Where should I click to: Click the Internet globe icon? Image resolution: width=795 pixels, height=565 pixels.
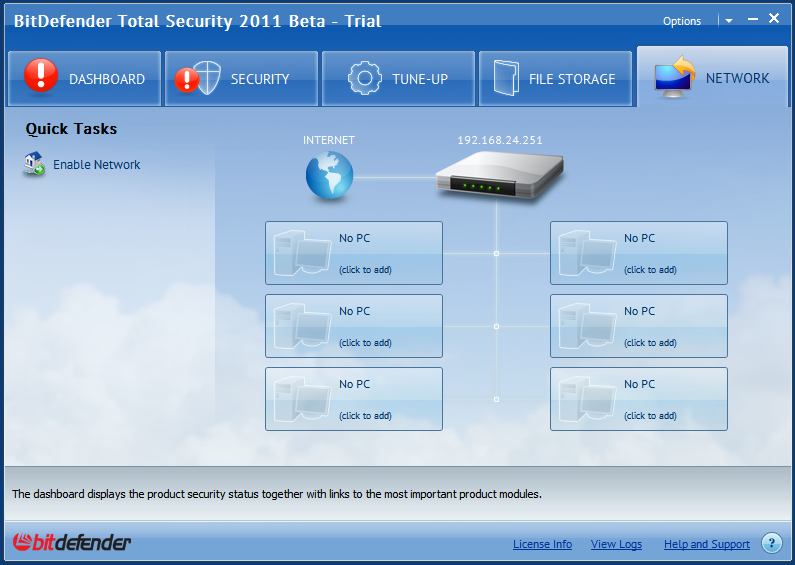(x=330, y=175)
